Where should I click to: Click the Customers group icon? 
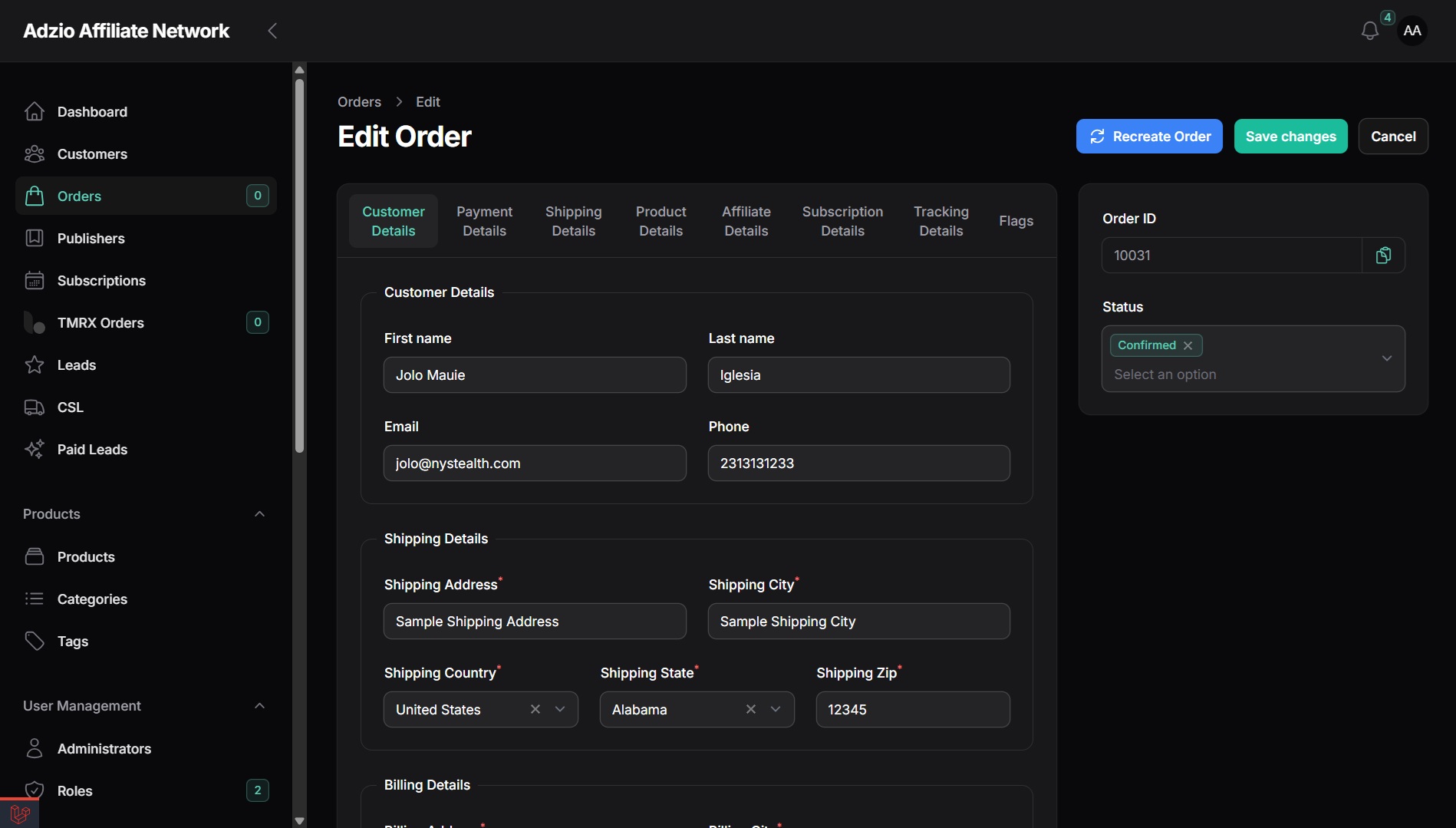tap(35, 154)
